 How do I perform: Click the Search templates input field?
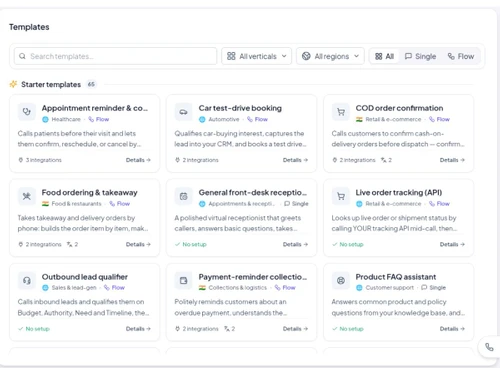pyautogui.click(x=115, y=56)
